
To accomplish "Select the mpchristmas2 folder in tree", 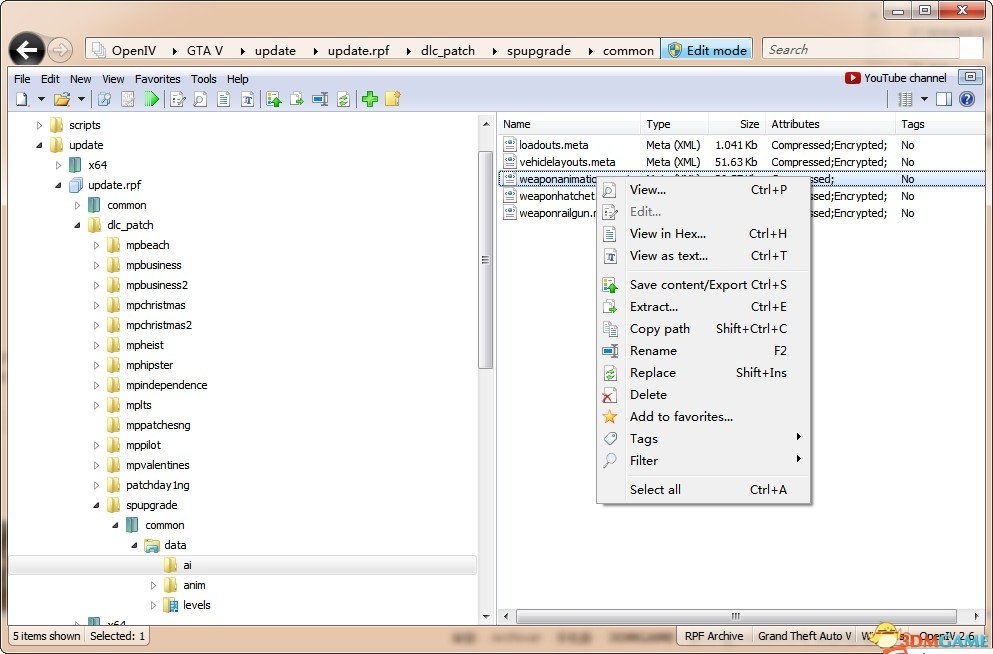I will (x=158, y=325).
